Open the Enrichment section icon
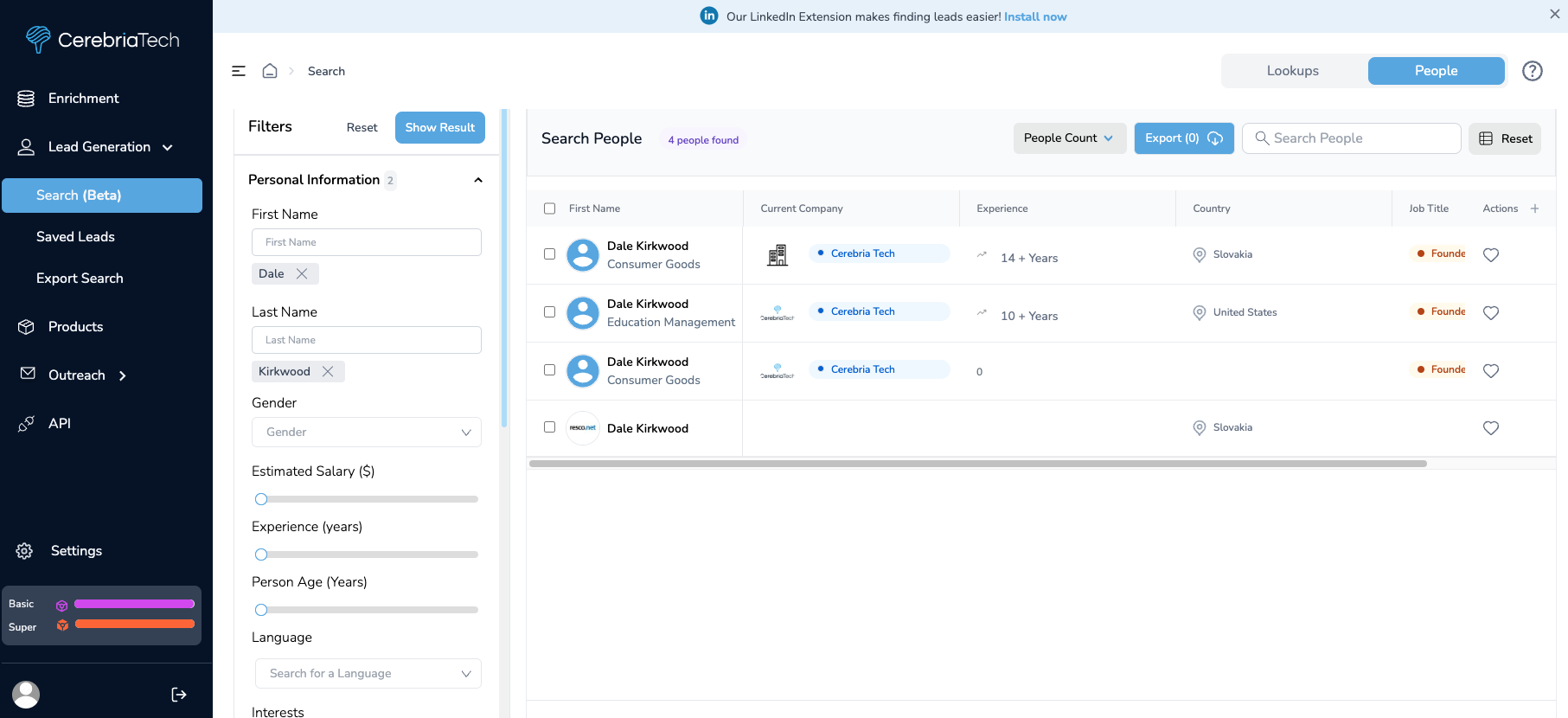Screen dimensions: 1568x718 pyautogui.click(x=26, y=99)
